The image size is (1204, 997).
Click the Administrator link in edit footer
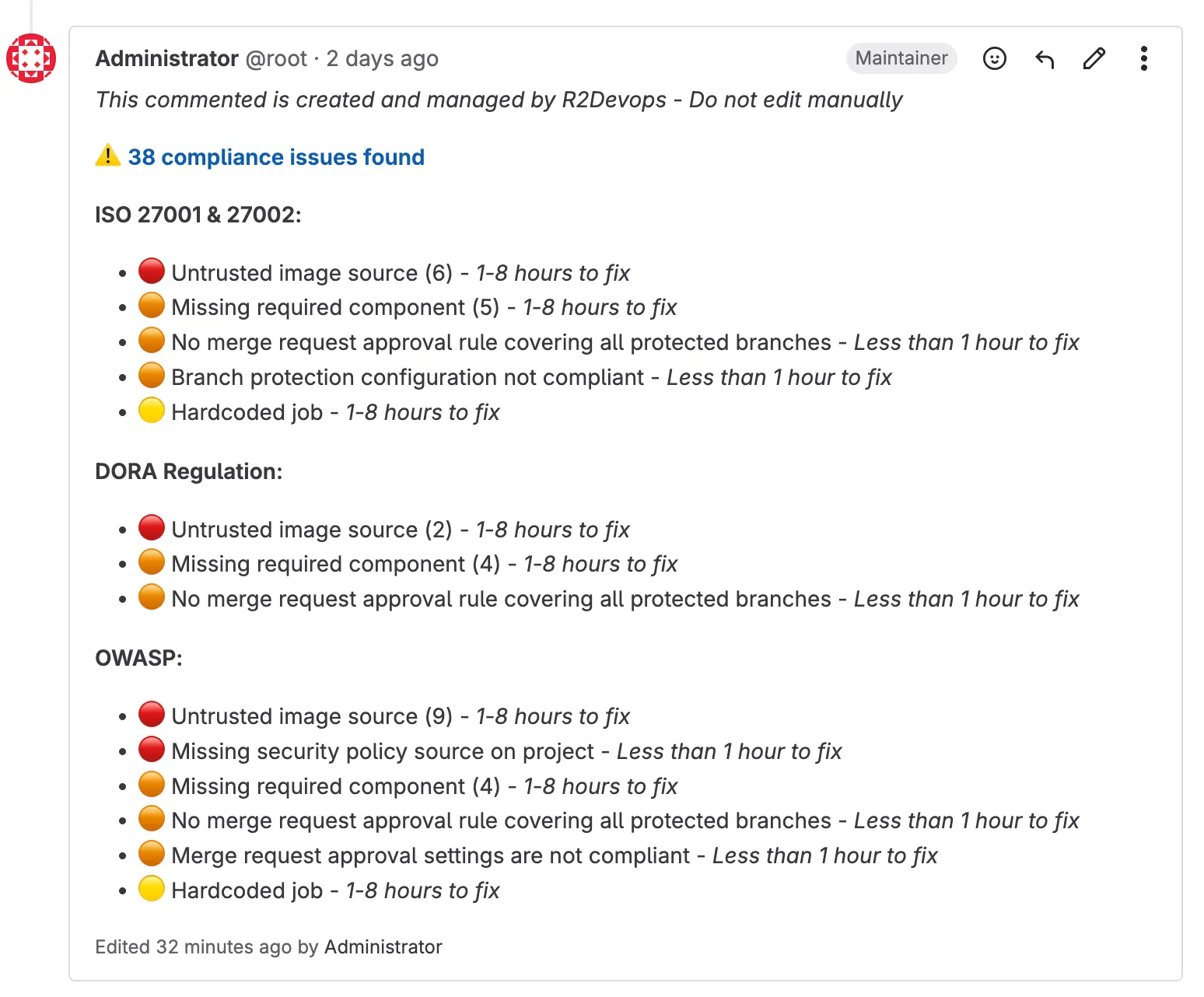(383, 947)
